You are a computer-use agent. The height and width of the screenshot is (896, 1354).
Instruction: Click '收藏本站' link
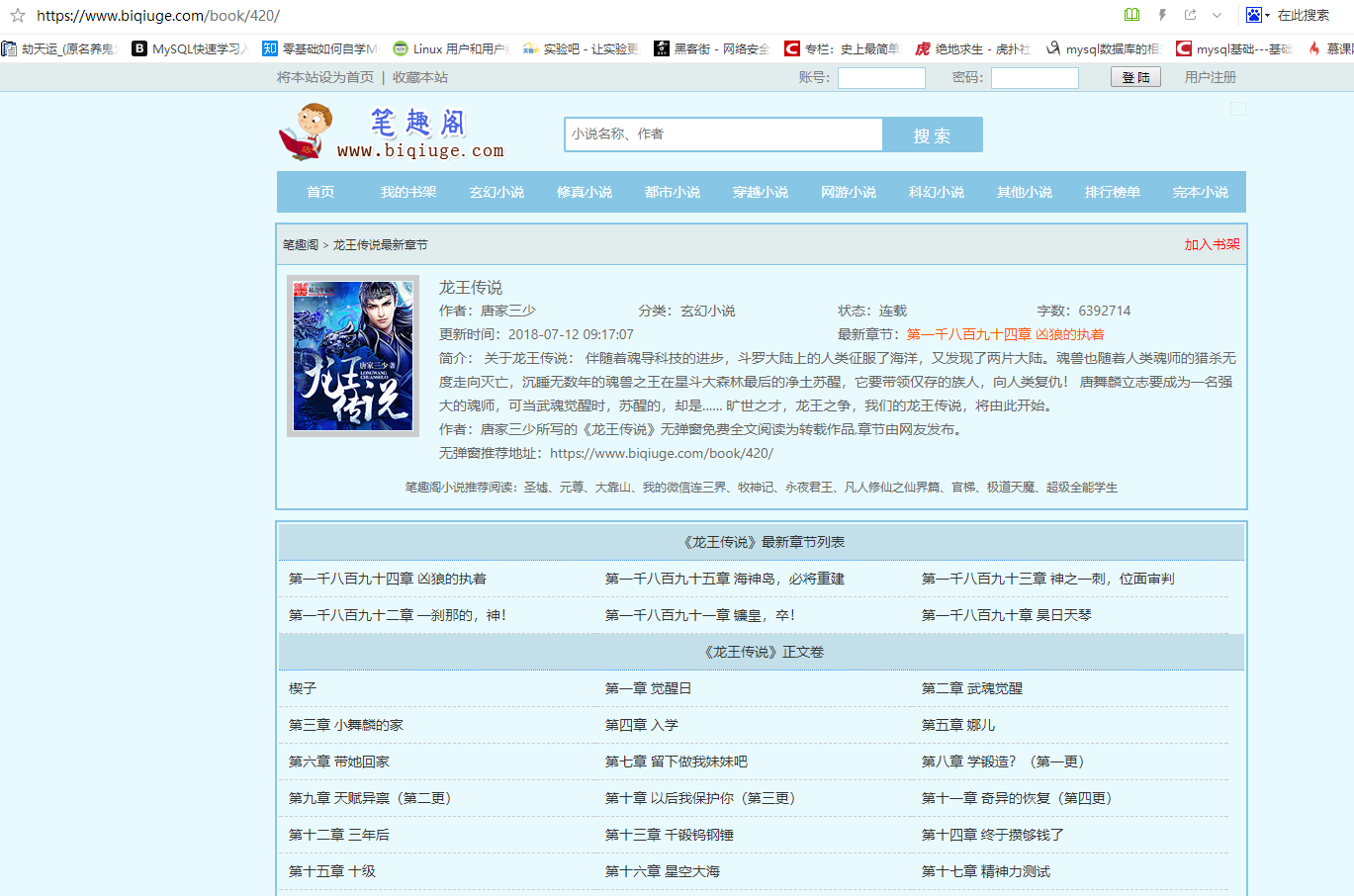pyautogui.click(x=420, y=77)
